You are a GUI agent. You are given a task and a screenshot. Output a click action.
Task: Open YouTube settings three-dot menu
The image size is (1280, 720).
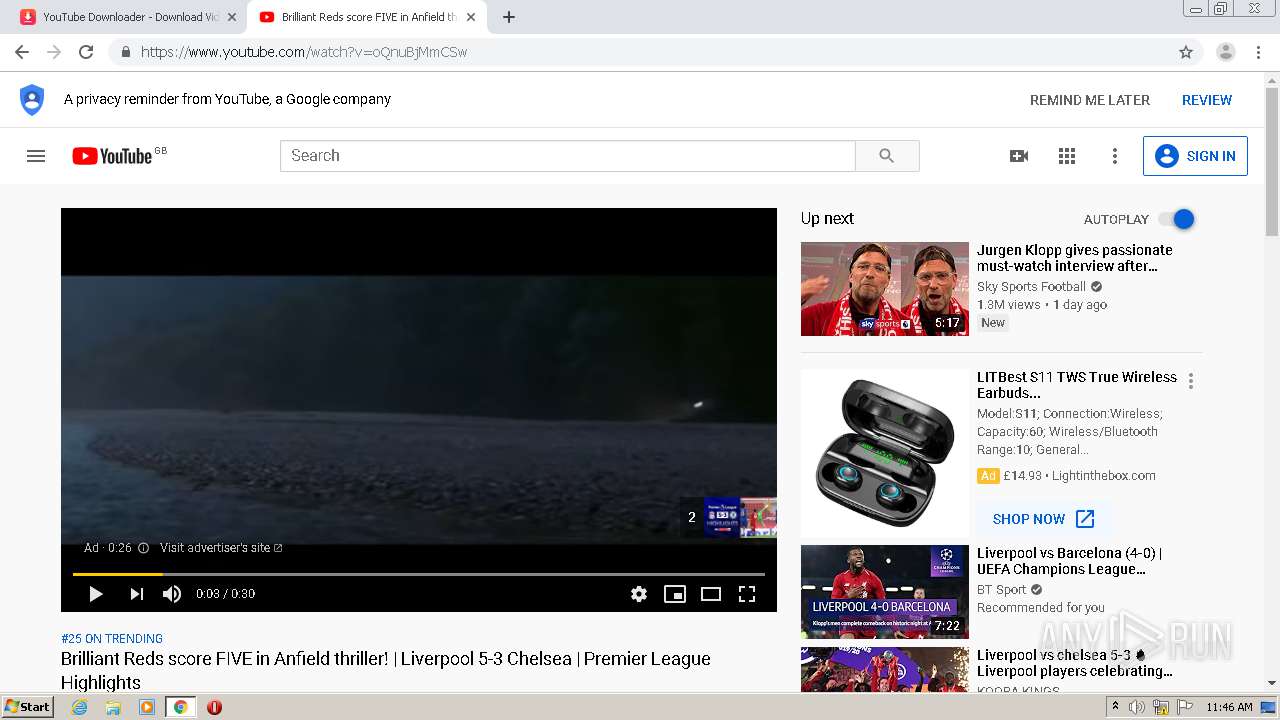pos(1115,156)
